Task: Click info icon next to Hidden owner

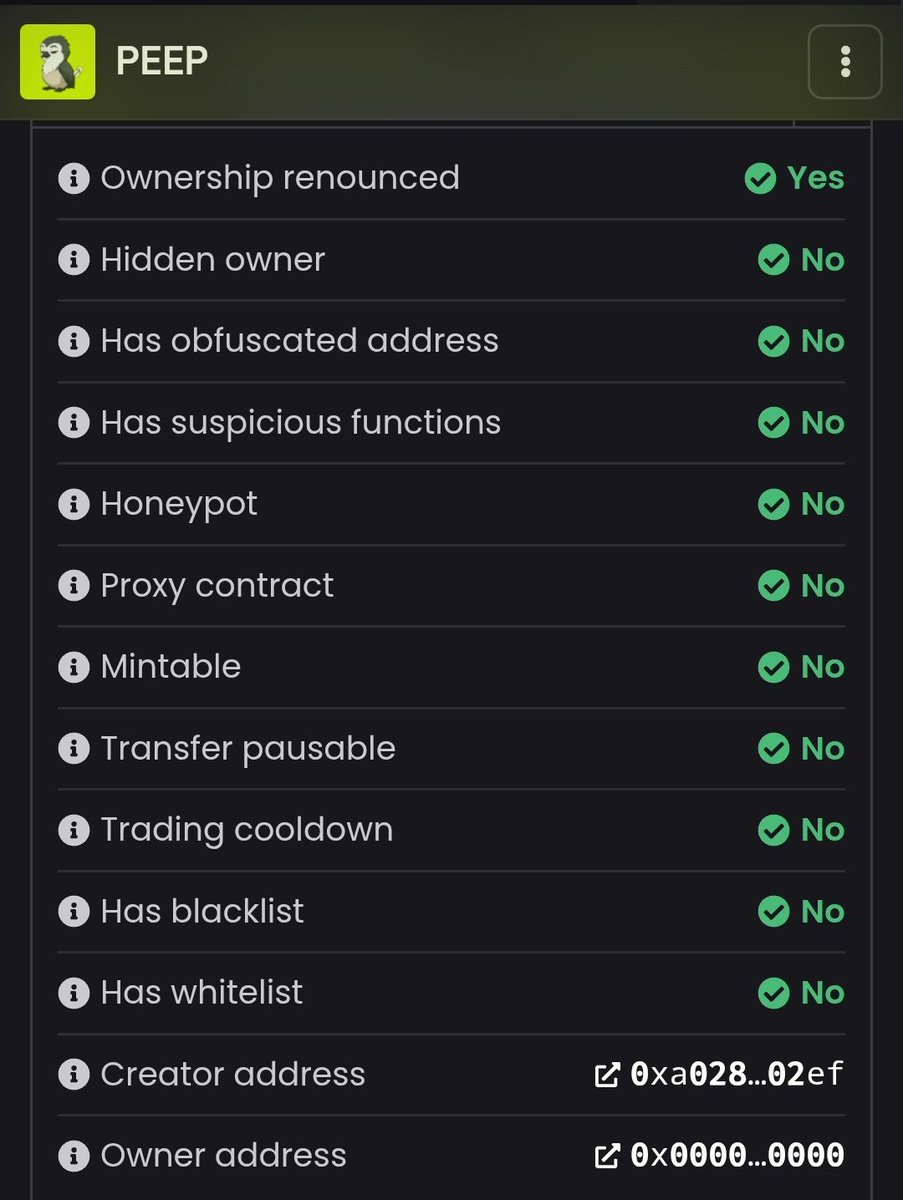Action: (73, 260)
